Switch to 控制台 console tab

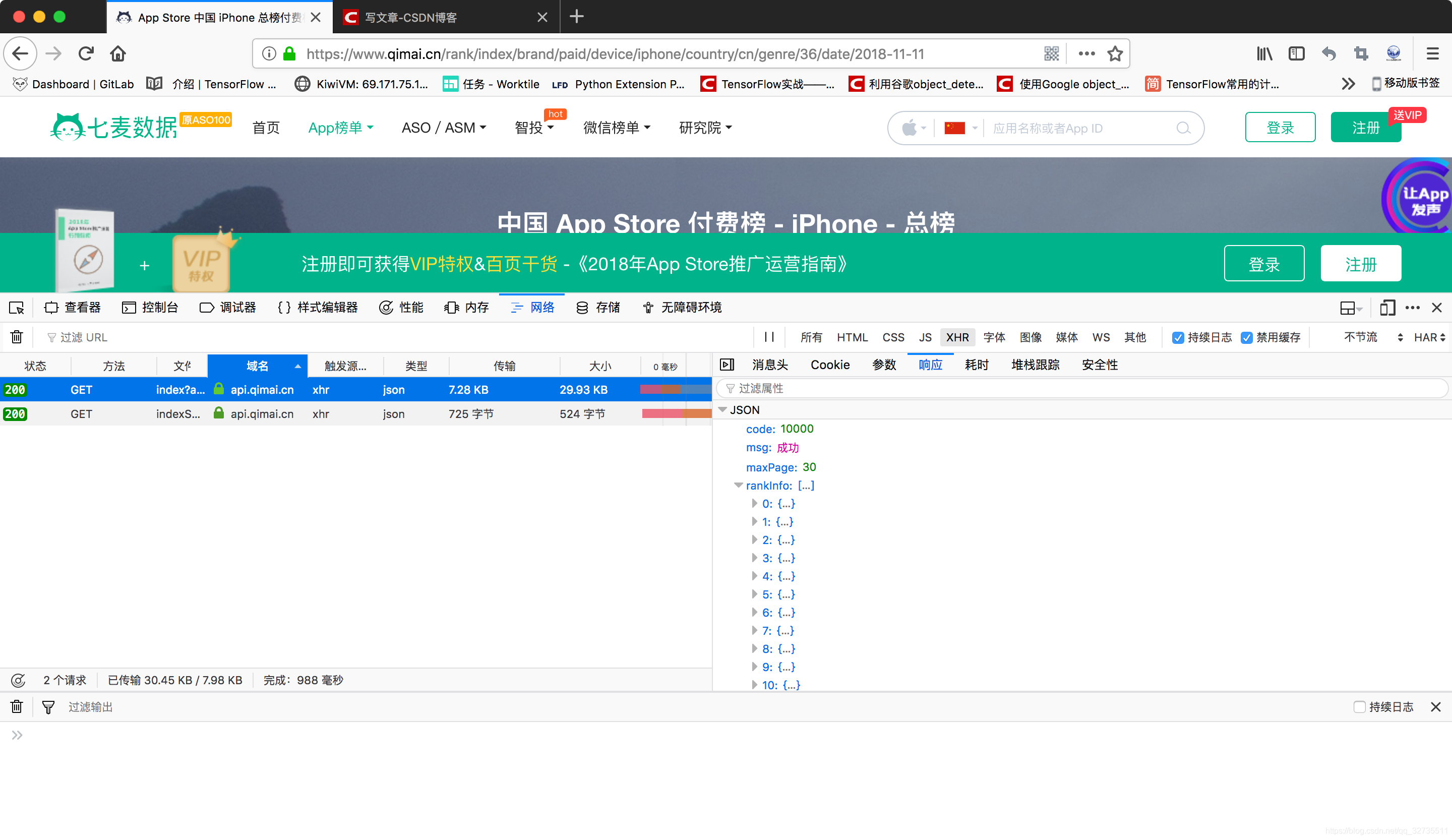click(x=150, y=308)
